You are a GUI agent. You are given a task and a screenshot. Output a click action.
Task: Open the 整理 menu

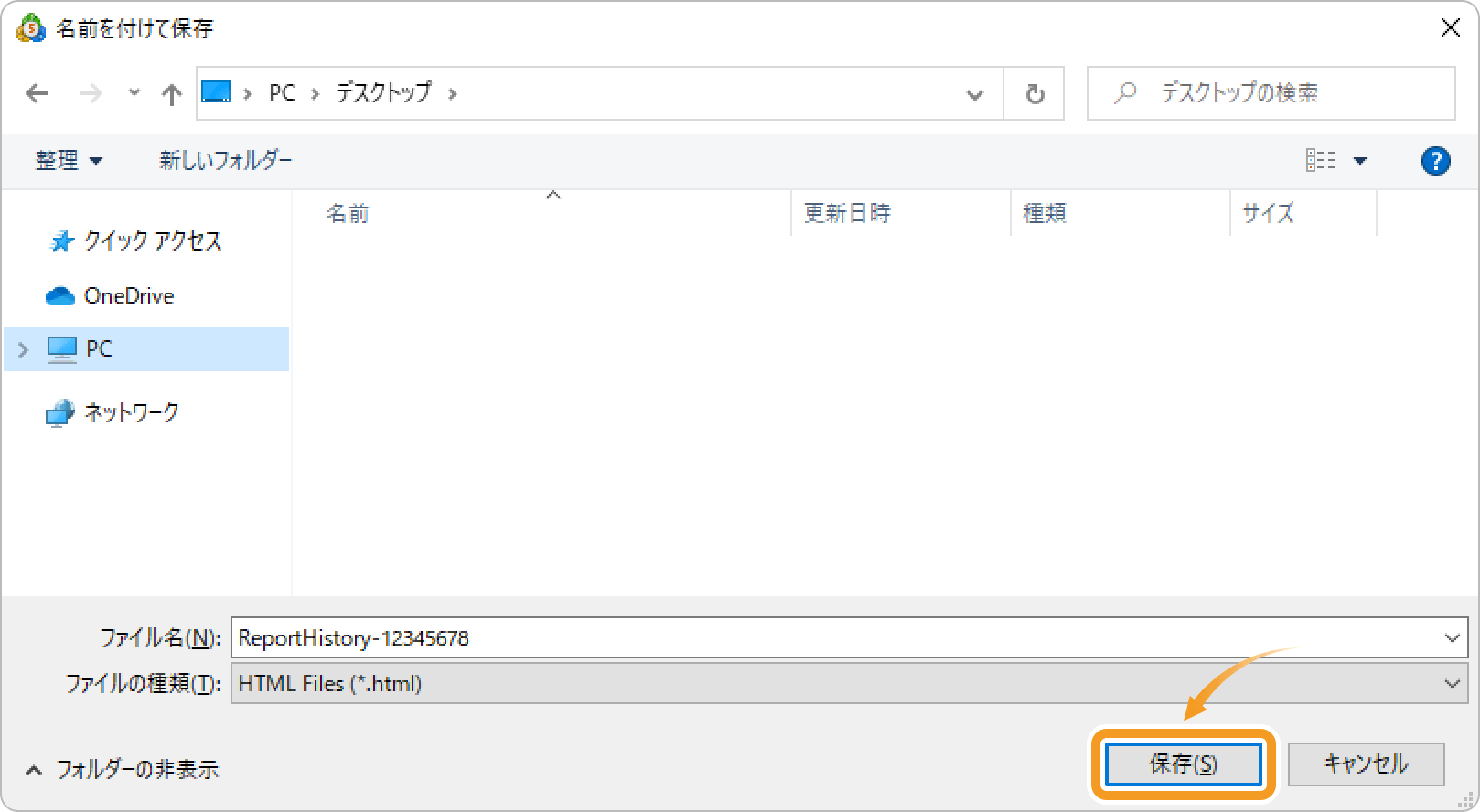[69, 161]
